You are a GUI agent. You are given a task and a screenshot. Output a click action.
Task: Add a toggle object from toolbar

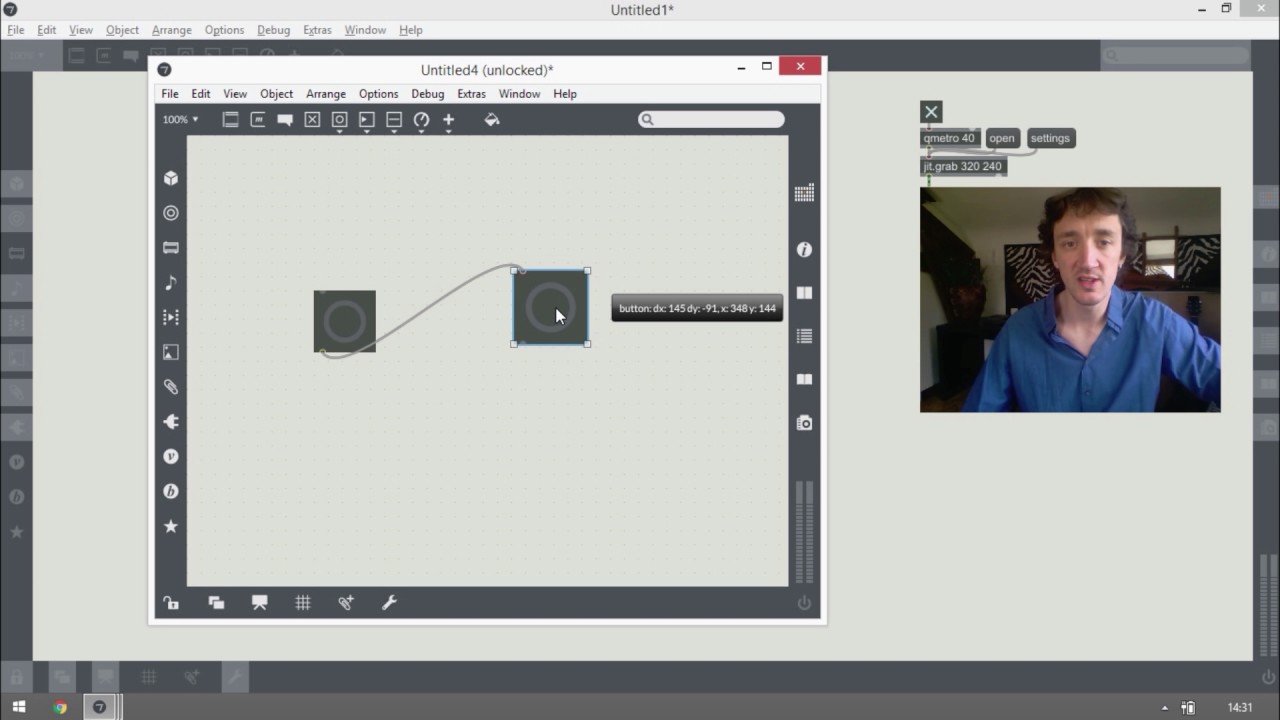[312, 119]
